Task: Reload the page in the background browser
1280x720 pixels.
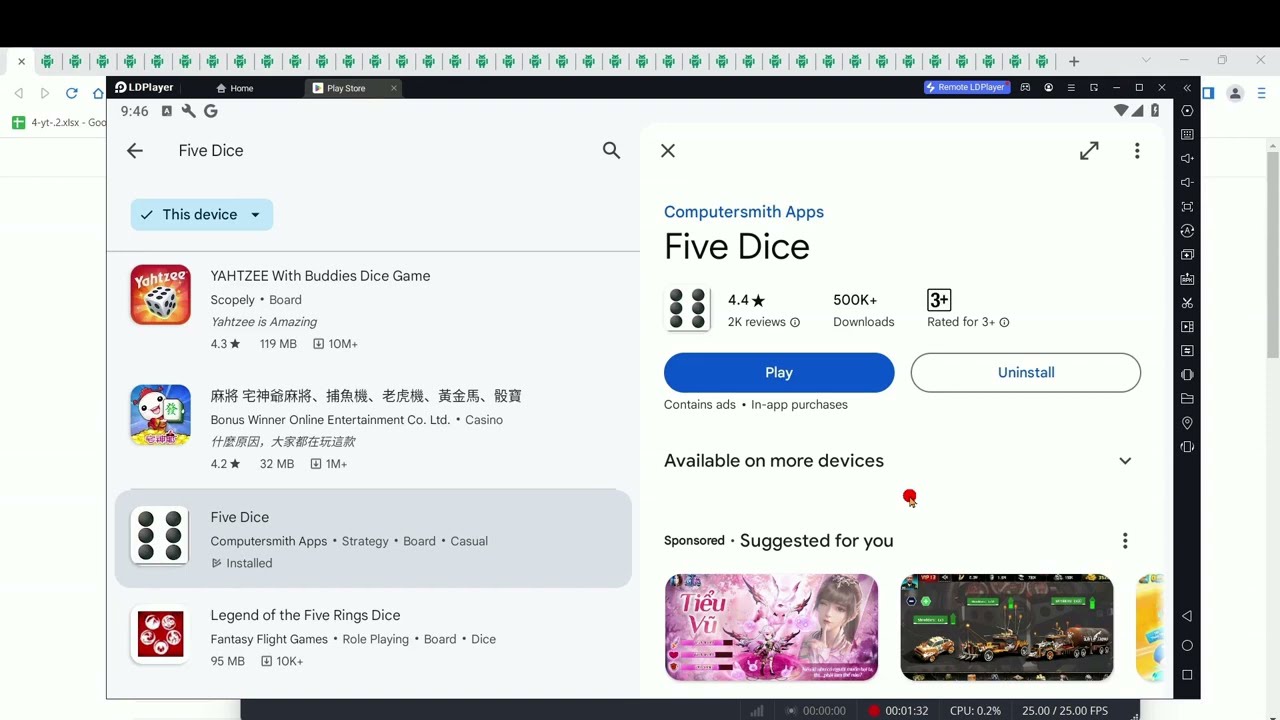Action: pos(71,93)
